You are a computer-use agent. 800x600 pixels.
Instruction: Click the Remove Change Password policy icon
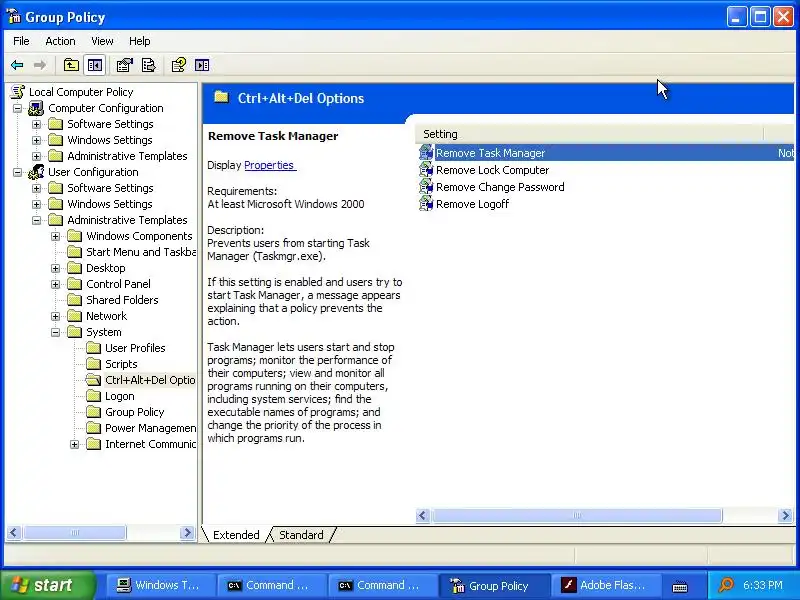click(426, 187)
